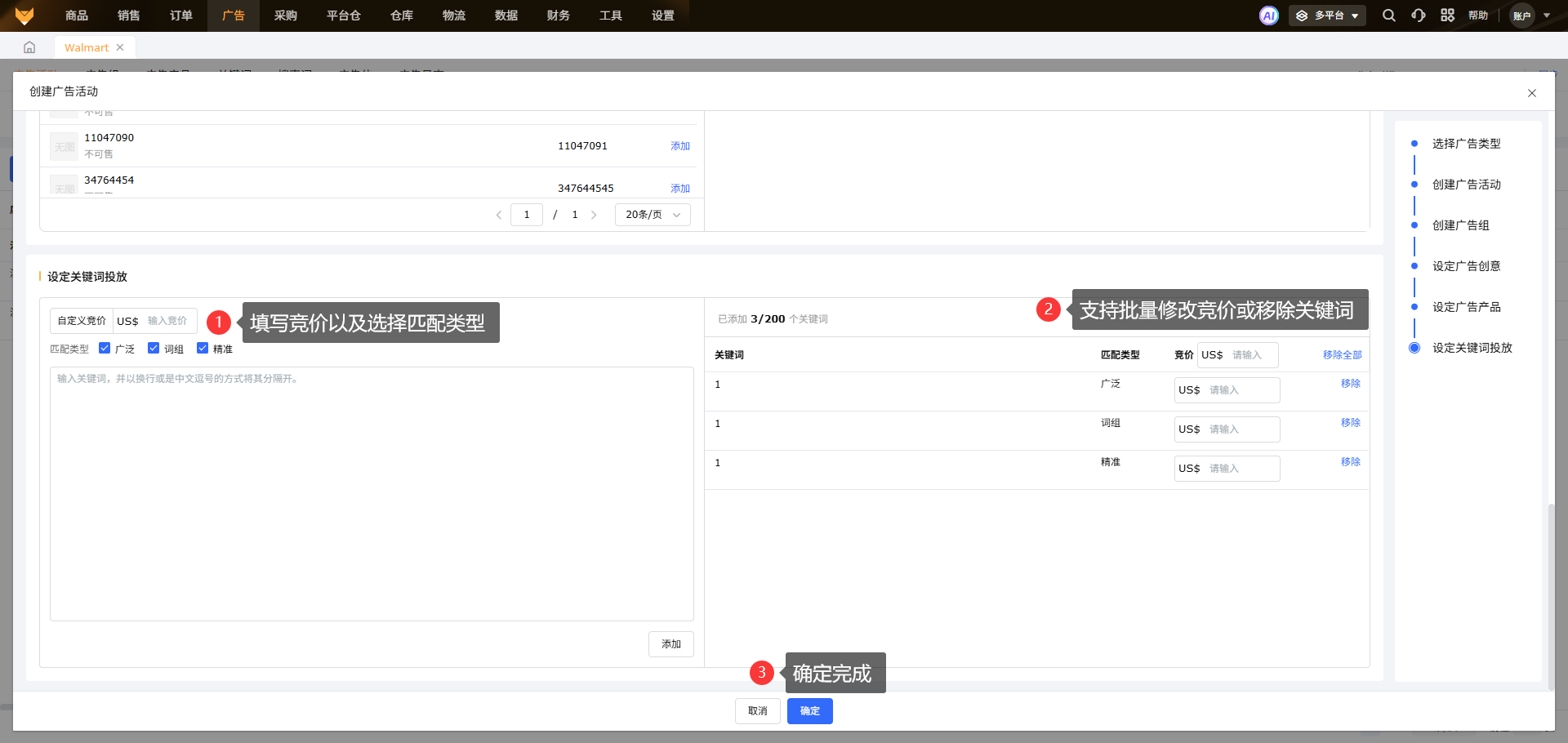Click the SKU text 11047091
This screenshot has width=1568, height=743.
(582, 146)
